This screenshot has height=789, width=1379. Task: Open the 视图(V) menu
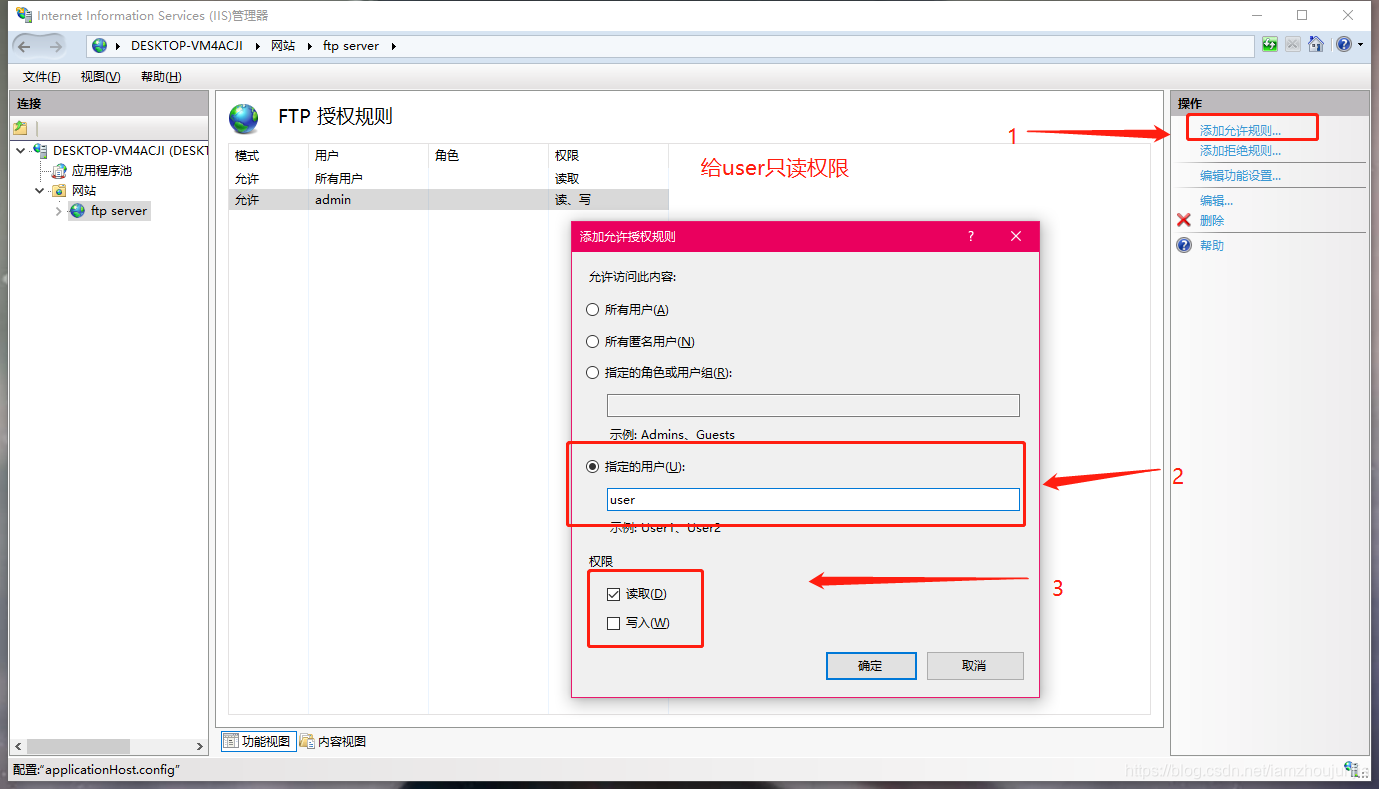101,77
